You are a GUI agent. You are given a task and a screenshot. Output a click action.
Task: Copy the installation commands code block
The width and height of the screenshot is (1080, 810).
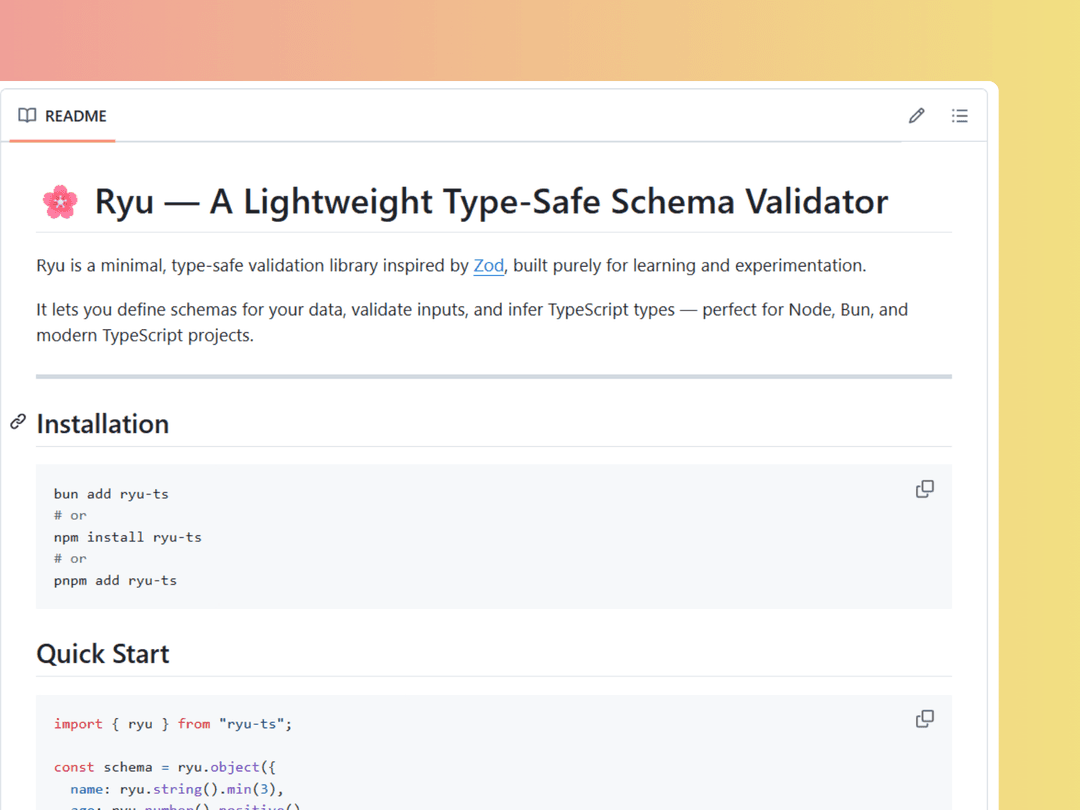(x=925, y=489)
